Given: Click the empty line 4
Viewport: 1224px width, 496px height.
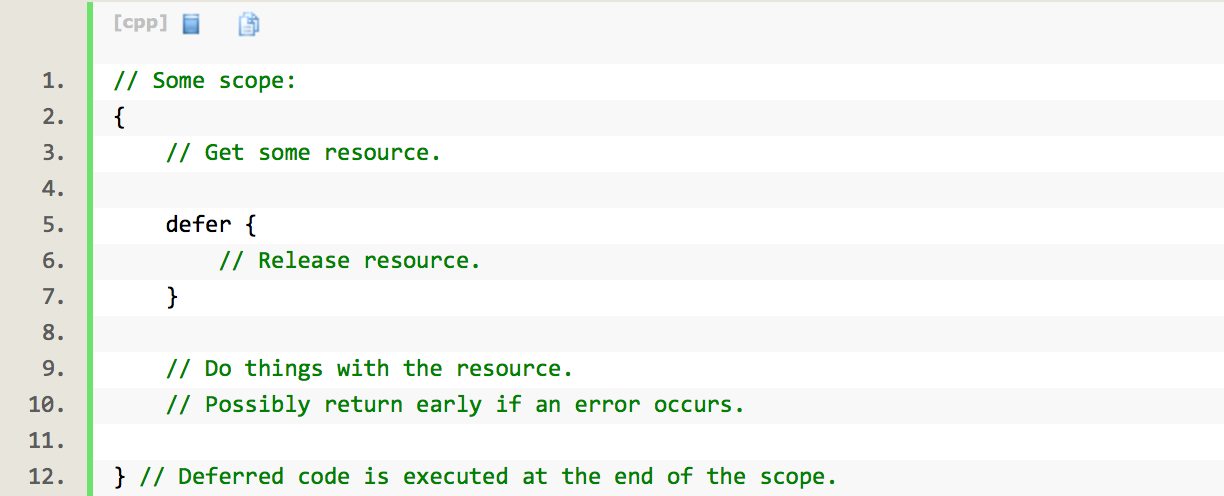Looking at the screenshot, I should (x=658, y=189).
